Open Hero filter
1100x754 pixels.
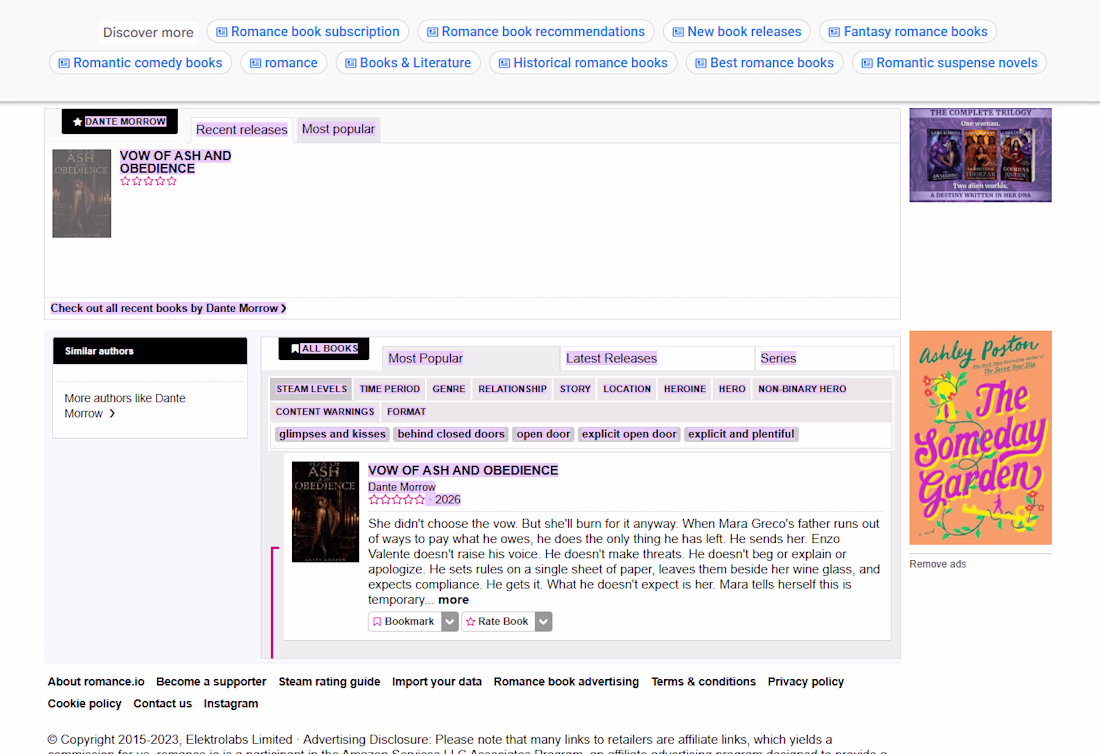[x=732, y=389]
